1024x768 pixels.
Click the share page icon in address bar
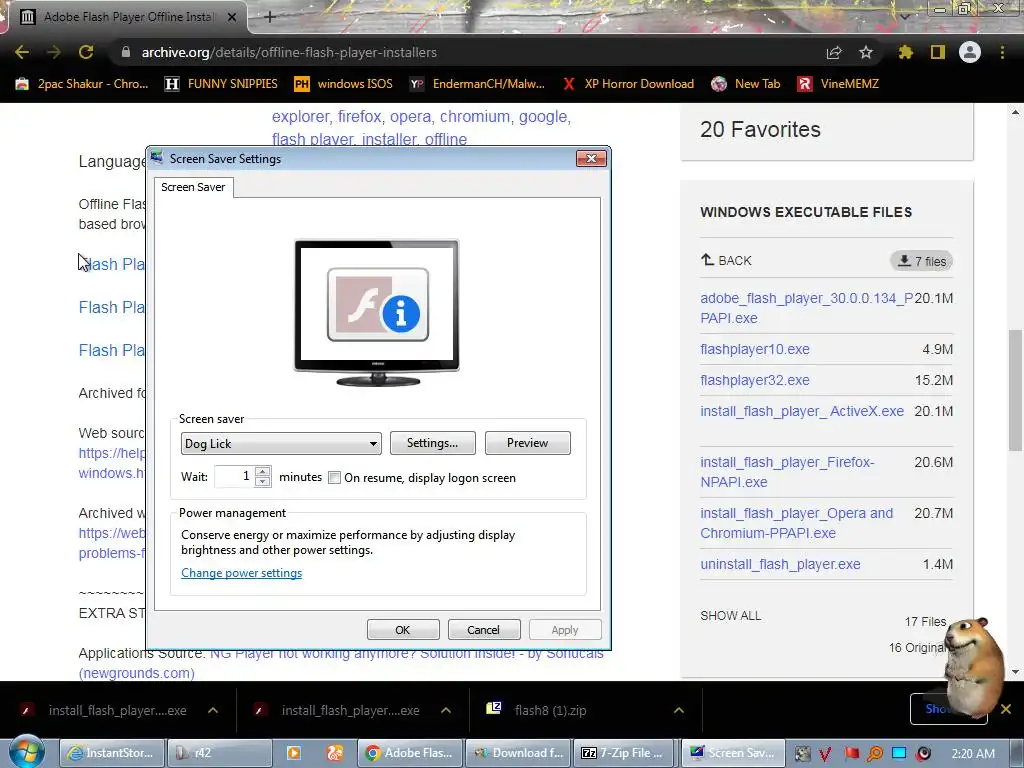834,52
